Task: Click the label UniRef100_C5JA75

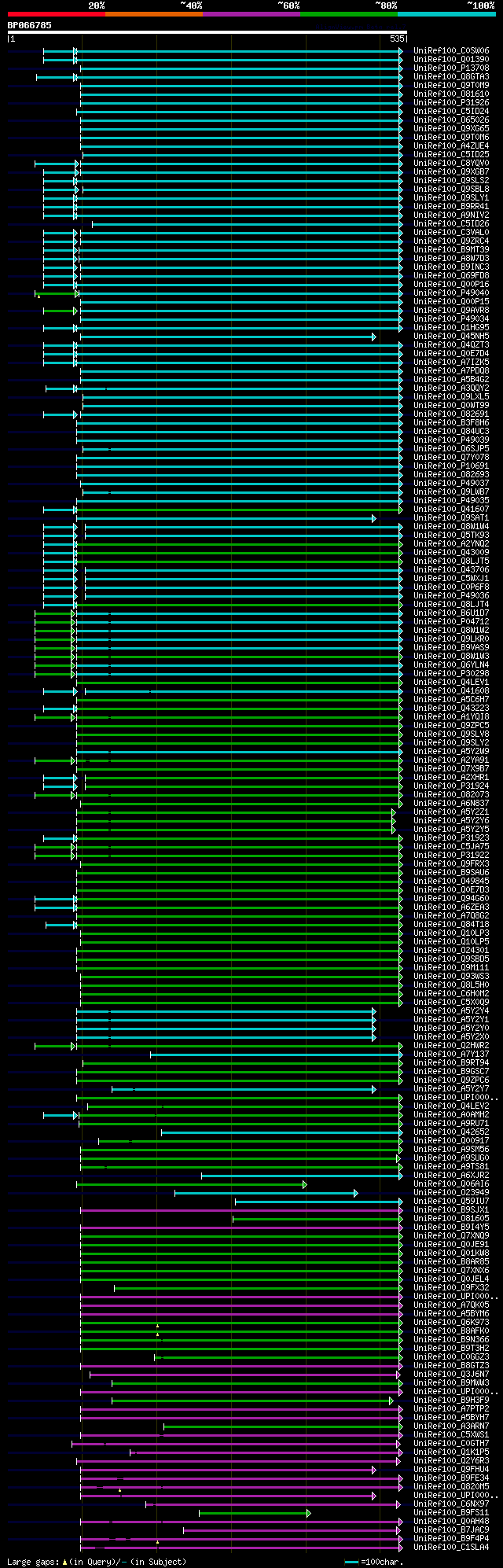Action: [x=451, y=847]
